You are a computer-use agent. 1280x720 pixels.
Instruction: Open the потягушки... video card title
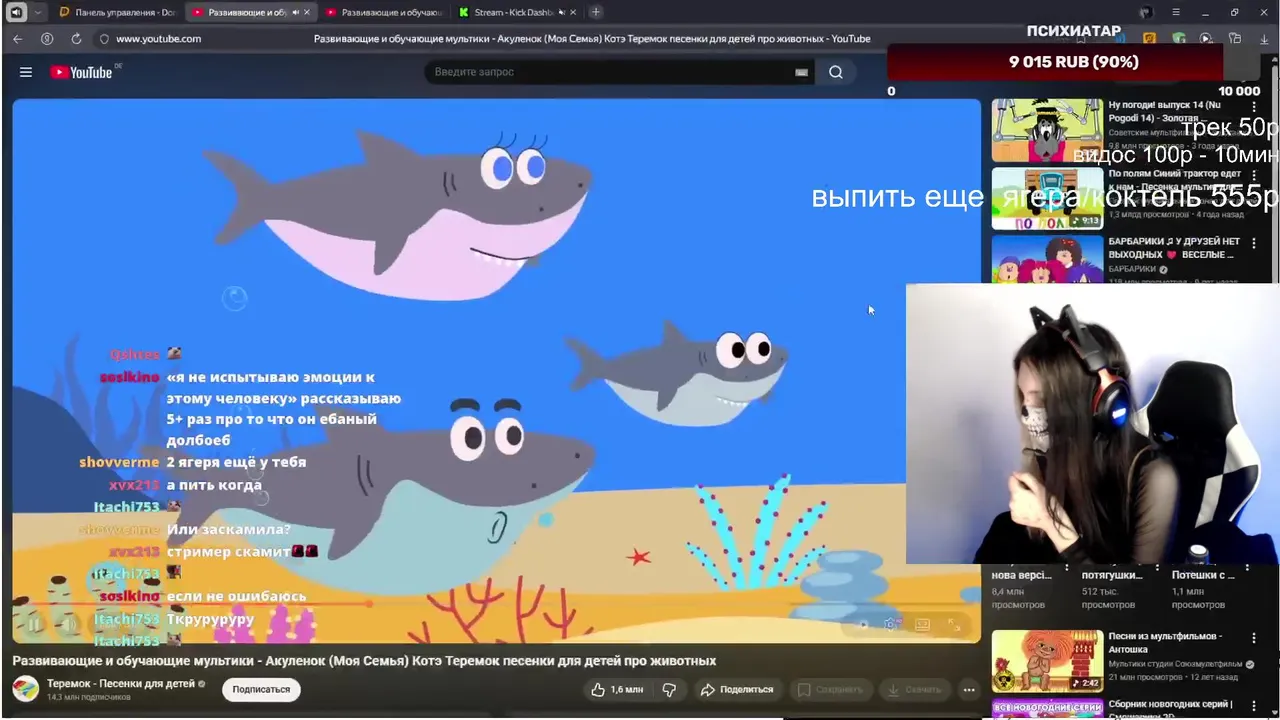tap(1112, 575)
